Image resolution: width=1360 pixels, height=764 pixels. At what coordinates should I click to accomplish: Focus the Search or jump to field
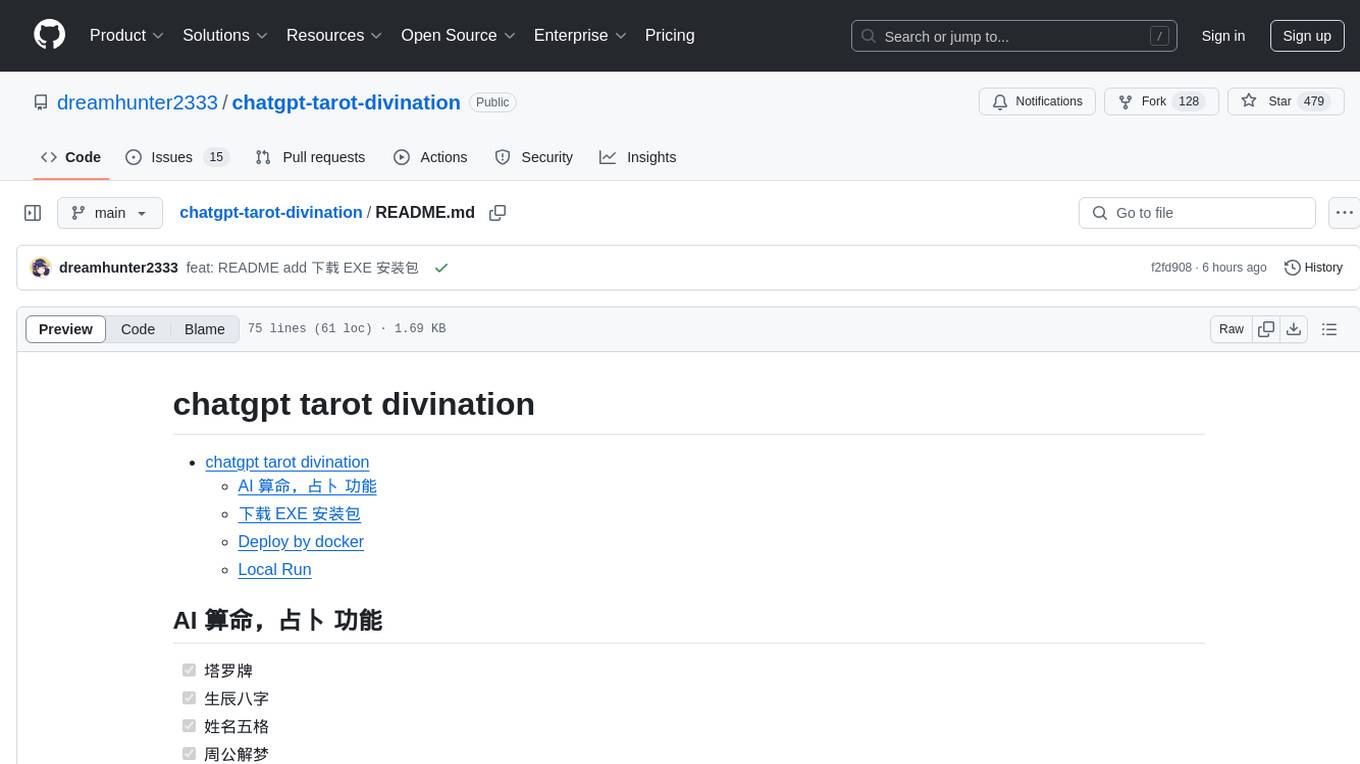click(x=1014, y=36)
